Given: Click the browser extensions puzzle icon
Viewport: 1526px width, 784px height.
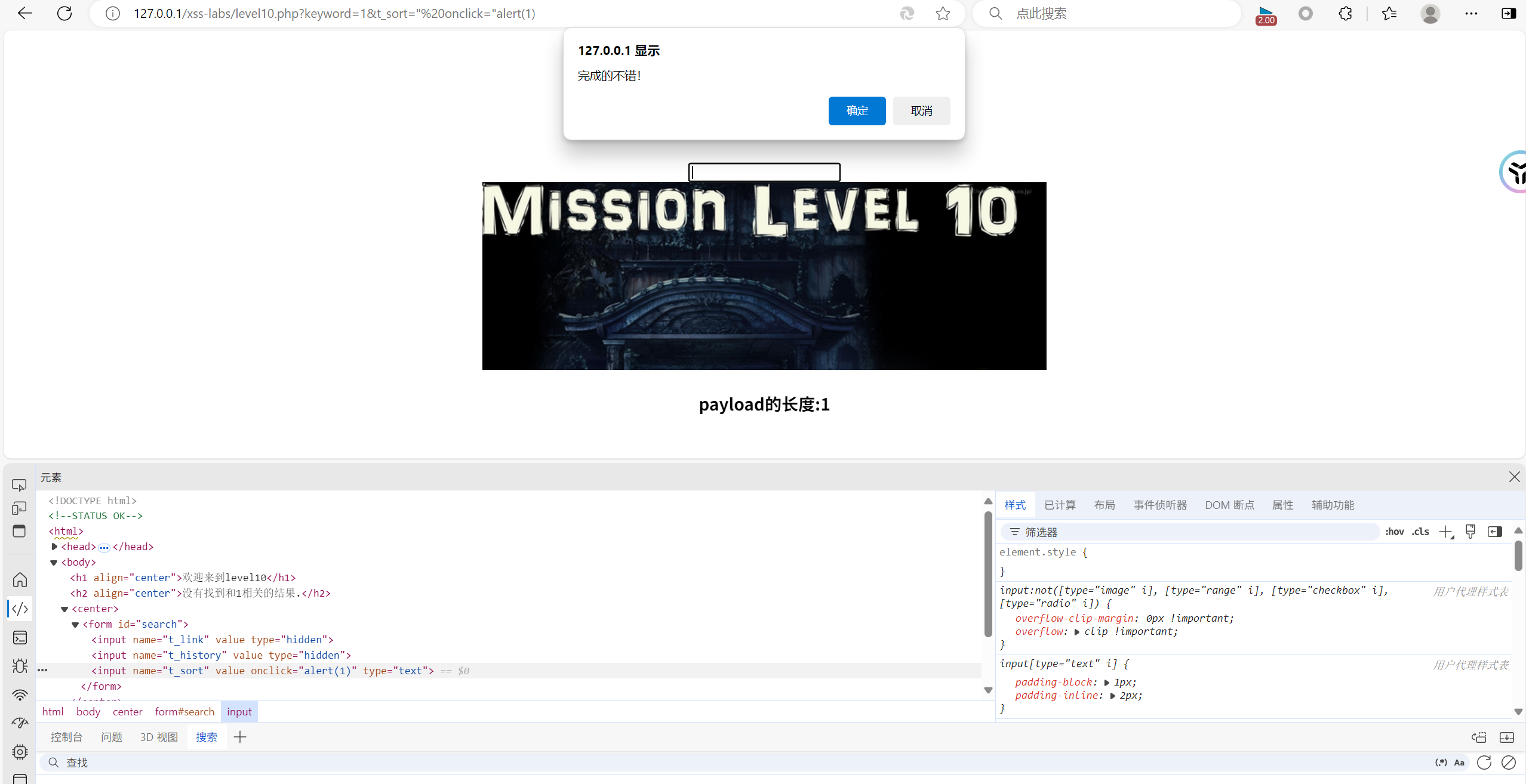Looking at the screenshot, I should pos(1345,13).
